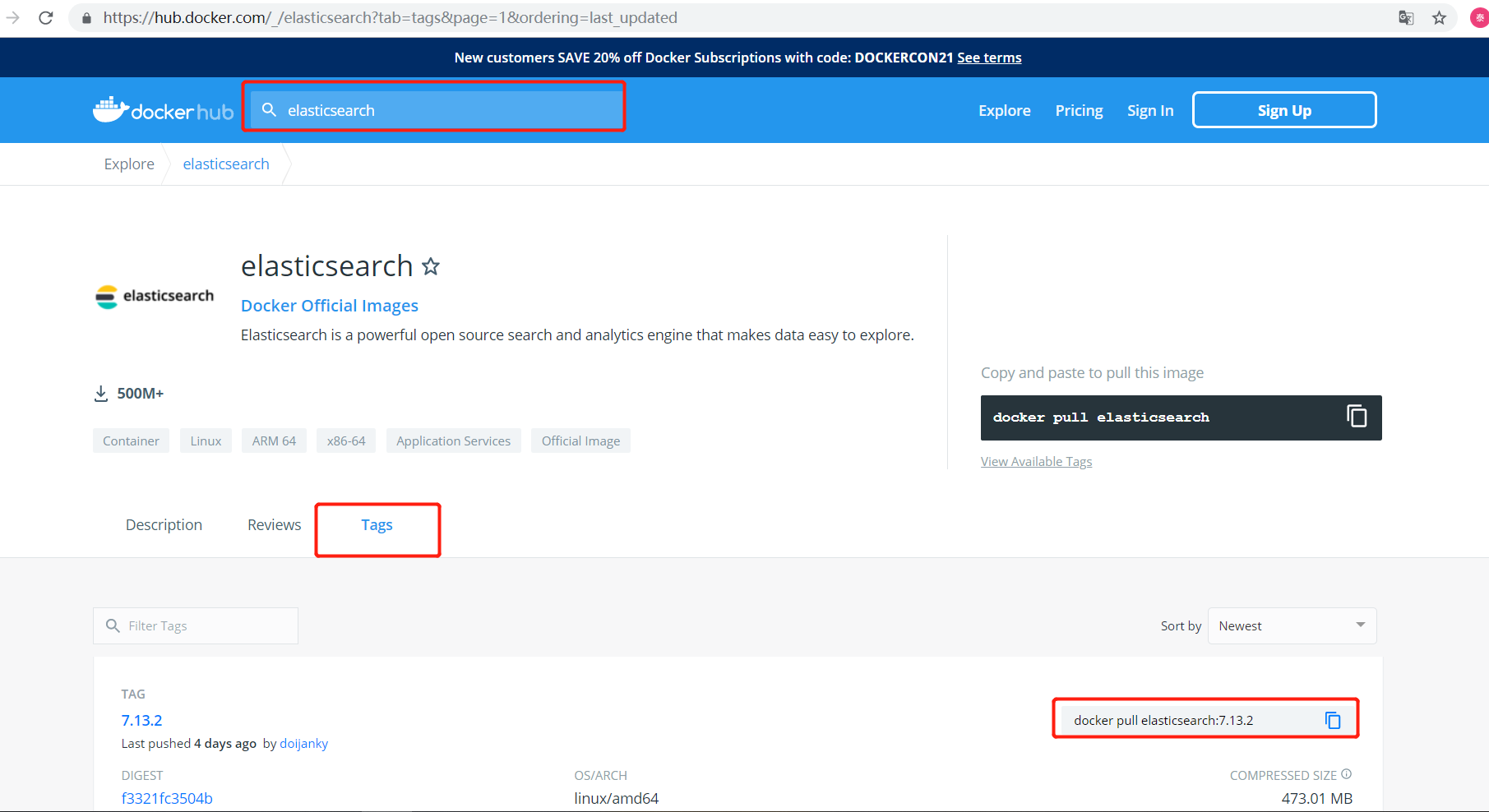
Task: Click the browser forward arrow
Action: 12,17
